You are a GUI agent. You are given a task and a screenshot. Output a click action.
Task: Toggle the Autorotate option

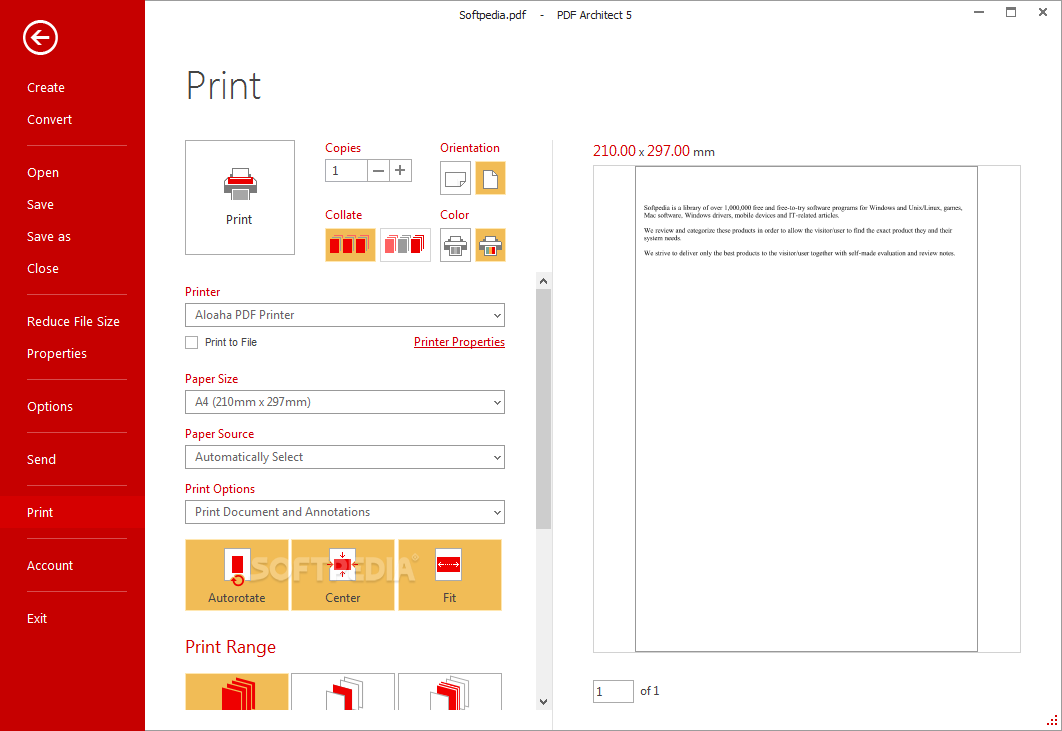237,575
